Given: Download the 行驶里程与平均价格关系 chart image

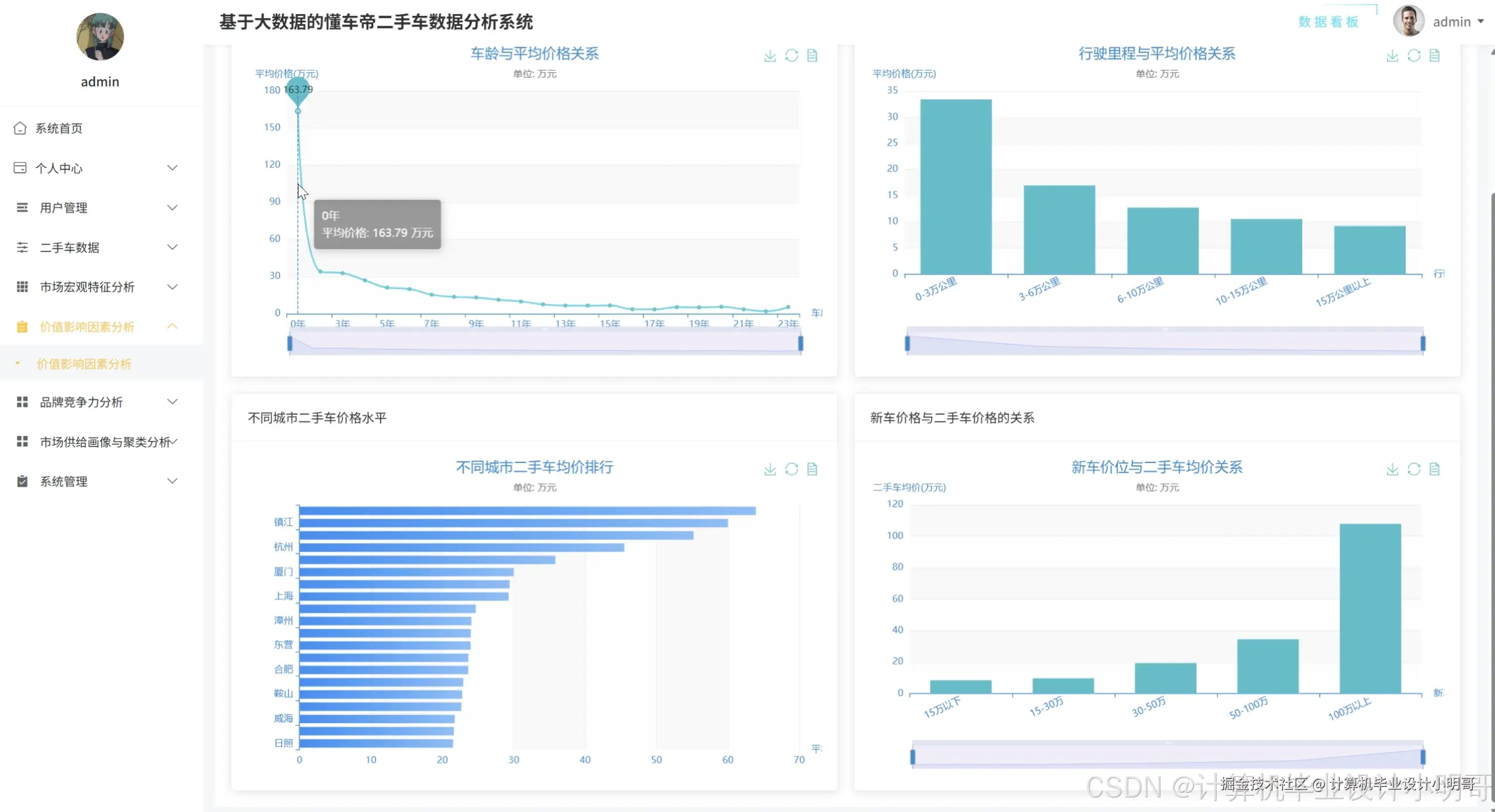Looking at the screenshot, I should pyautogui.click(x=1392, y=55).
